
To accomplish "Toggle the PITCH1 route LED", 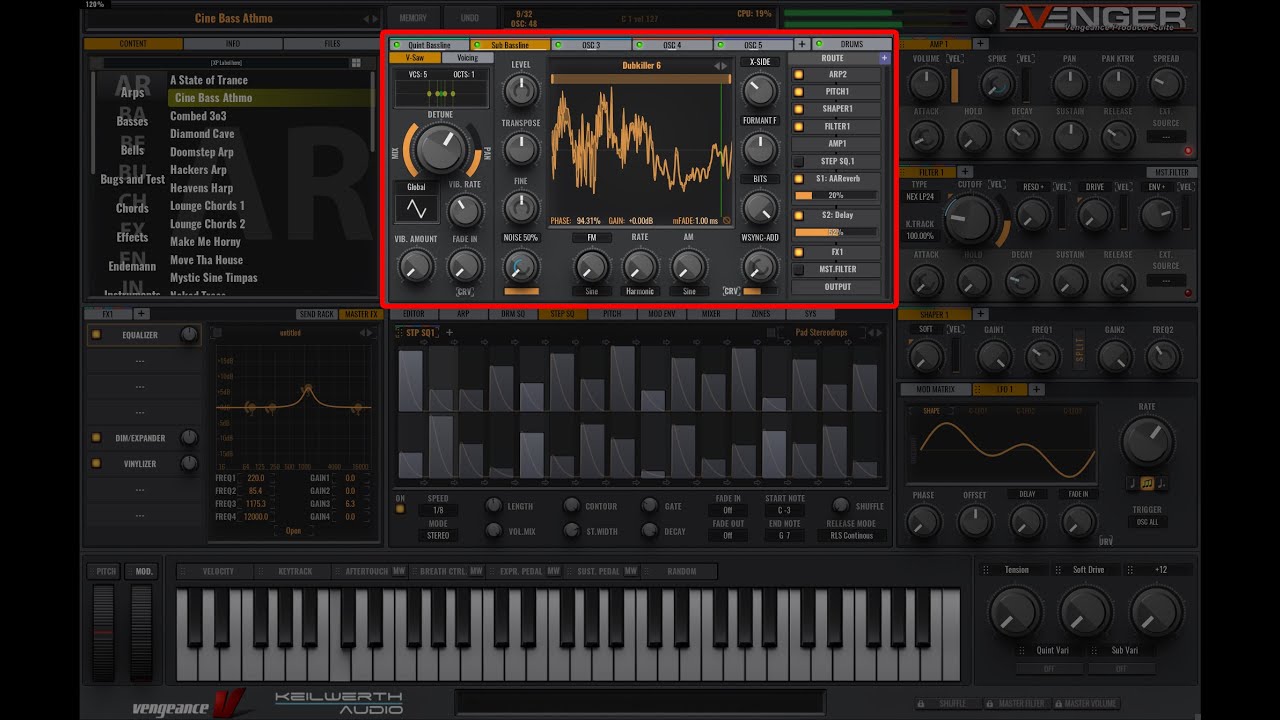I will [x=799, y=92].
